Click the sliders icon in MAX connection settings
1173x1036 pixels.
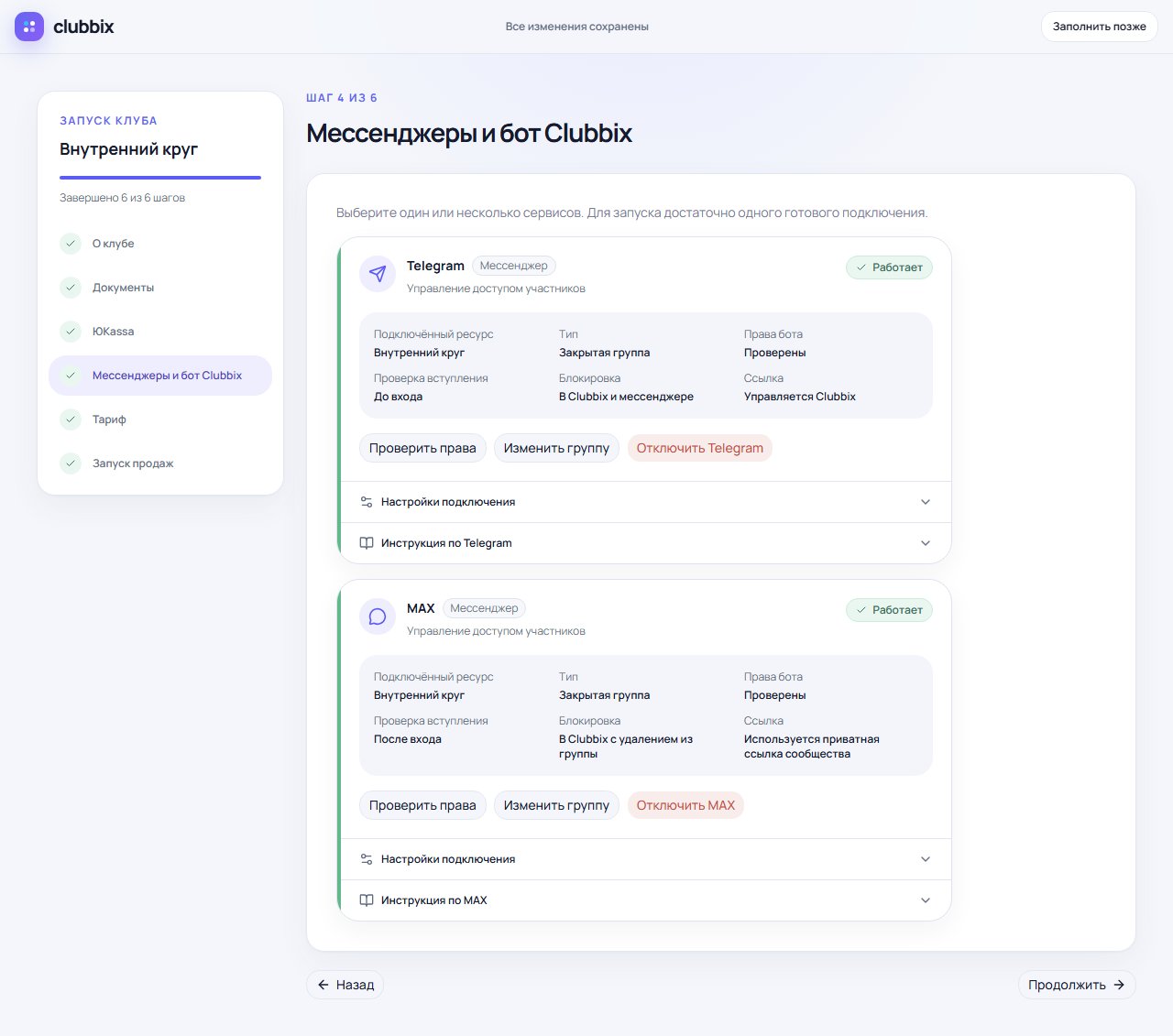tap(367, 859)
